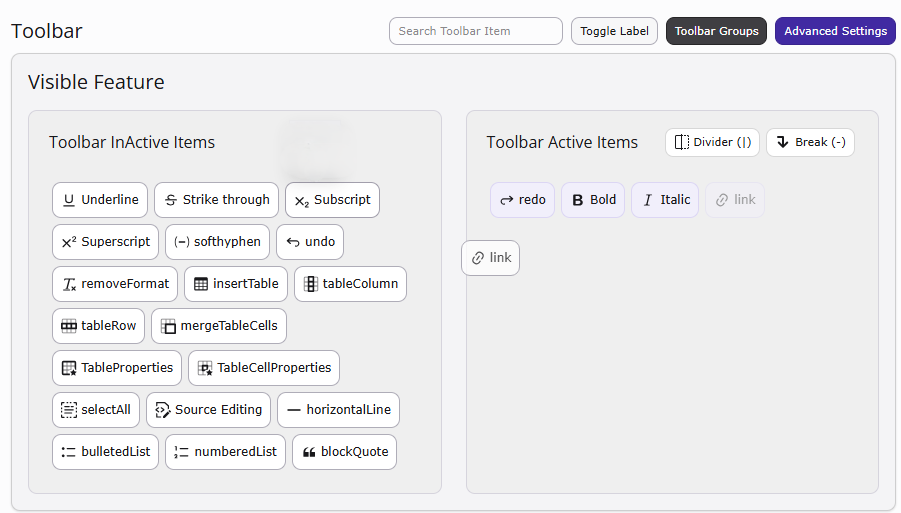Add a Break to active items

point(810,142)
